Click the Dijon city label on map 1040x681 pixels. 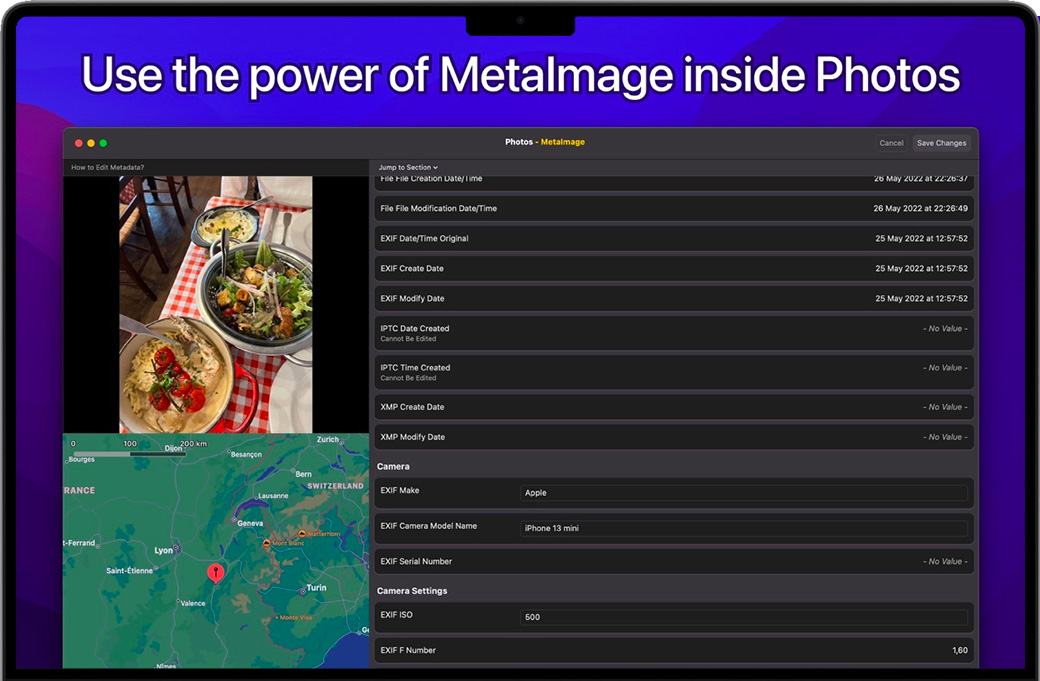click(x=173, y=448)
